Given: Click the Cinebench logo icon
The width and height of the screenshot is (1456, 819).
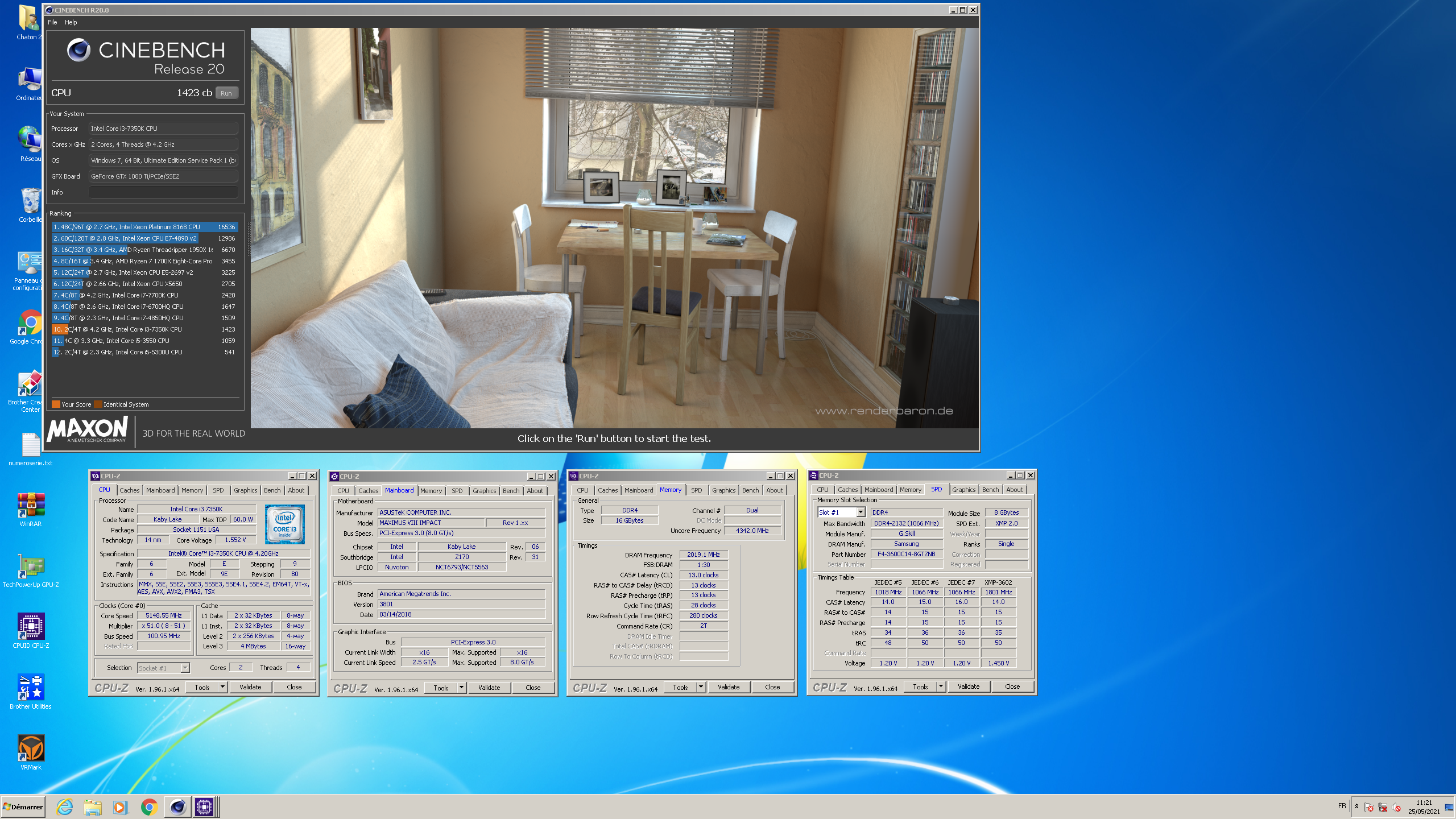Looking at the screenshot, I should [x=78, y=50].
